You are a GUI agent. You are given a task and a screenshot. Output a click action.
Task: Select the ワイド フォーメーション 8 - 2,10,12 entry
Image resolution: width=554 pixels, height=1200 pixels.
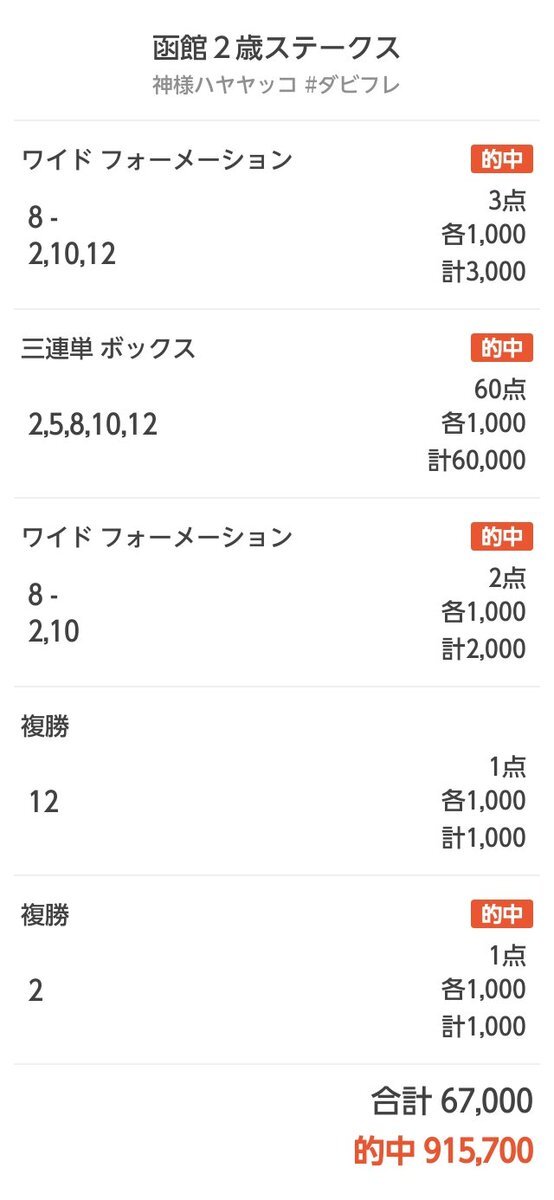coord(277,215)
